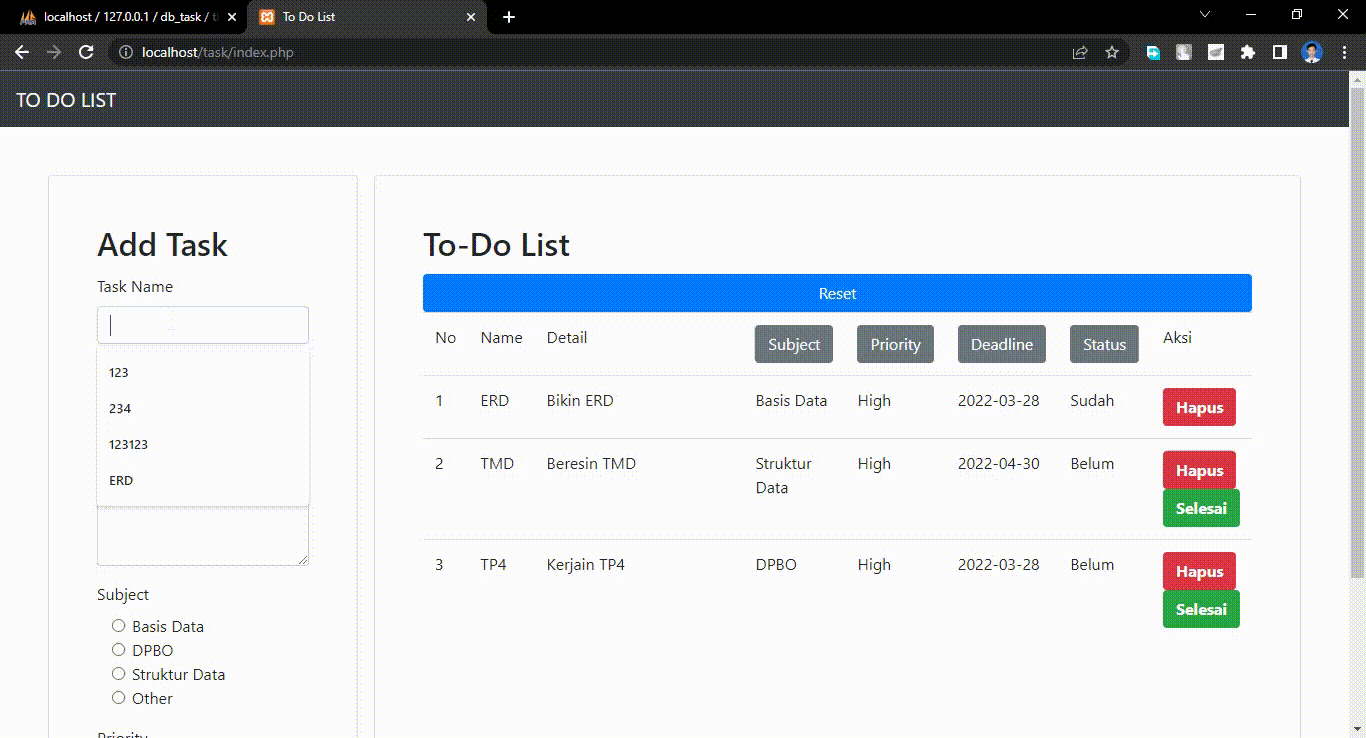Reload the page with the refresh icon
Screen dimensions: 1366x738
pos(86,53)
